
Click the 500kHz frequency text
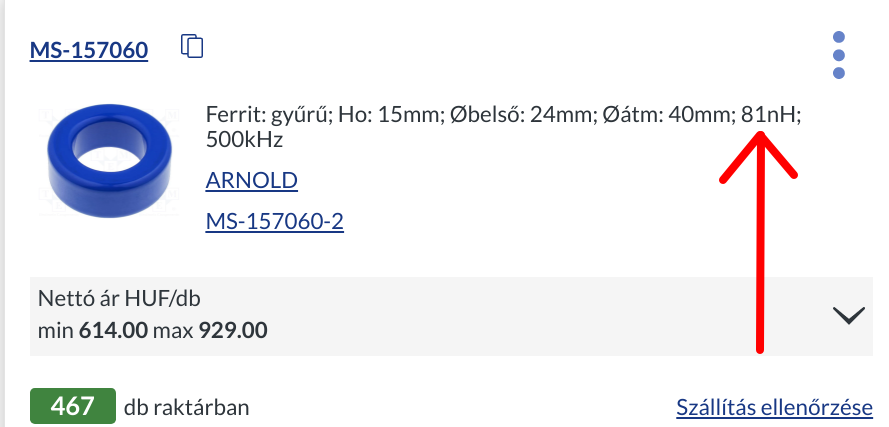[244, 140]
